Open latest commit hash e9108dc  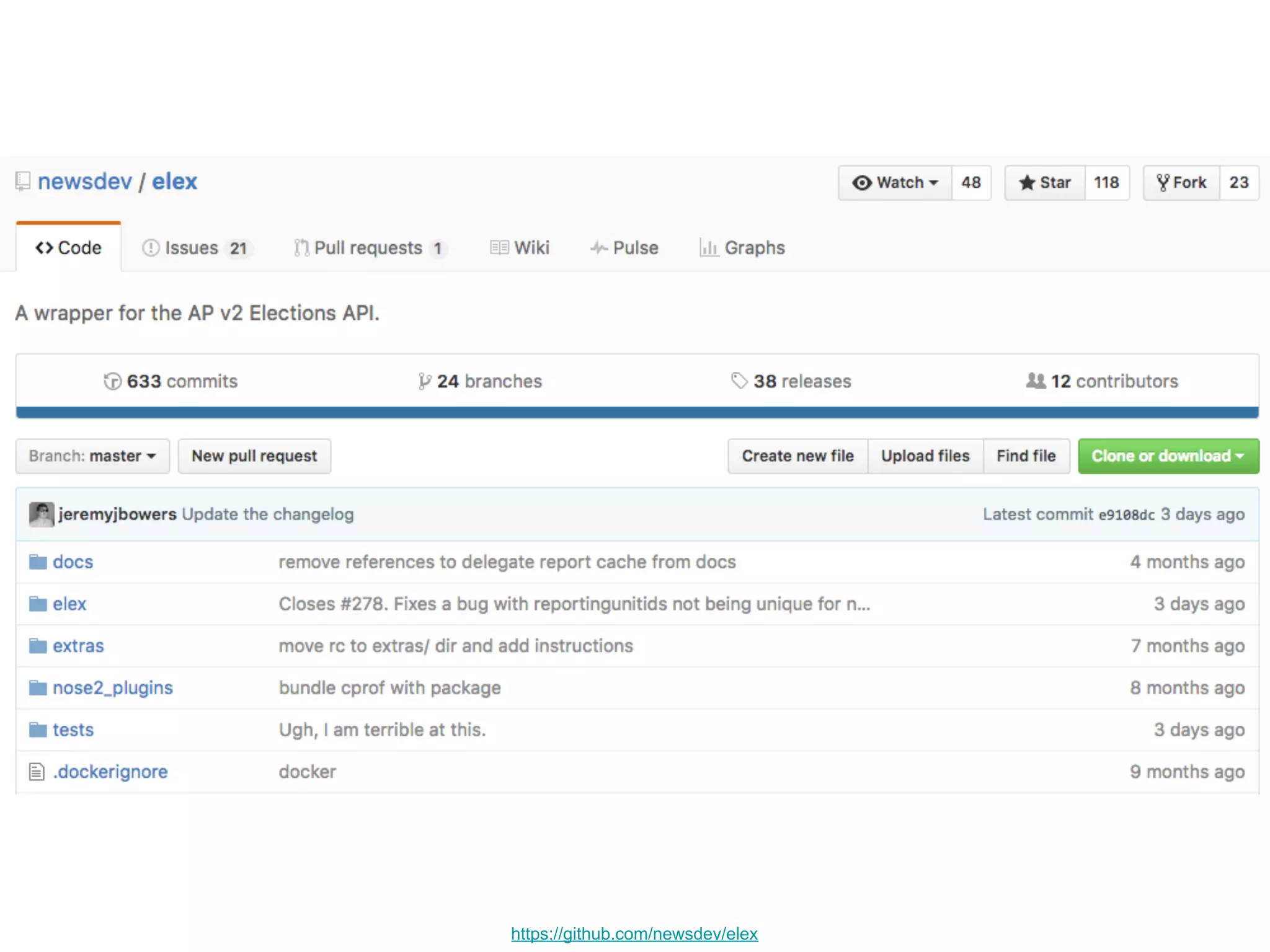tap(1127, 515)
